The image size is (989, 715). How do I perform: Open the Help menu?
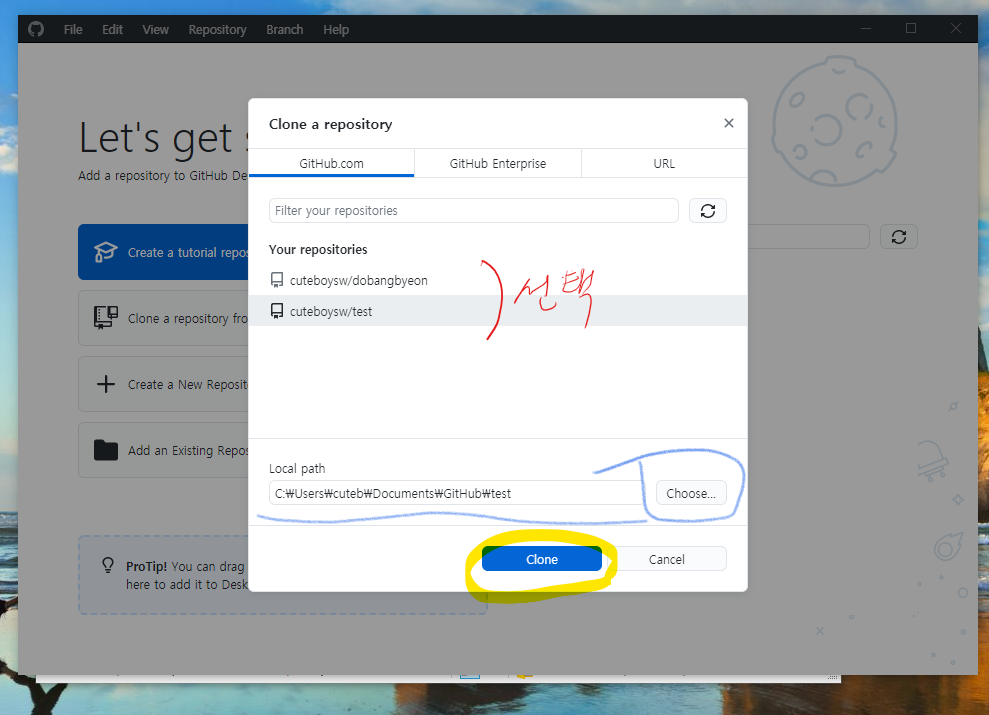point(336,30)
